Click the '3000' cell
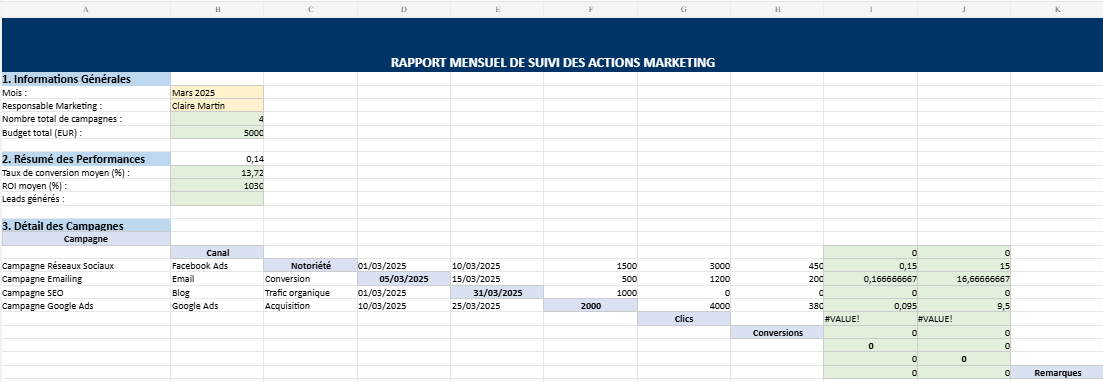Viewport: 1103px width, 382px height. 684,266
